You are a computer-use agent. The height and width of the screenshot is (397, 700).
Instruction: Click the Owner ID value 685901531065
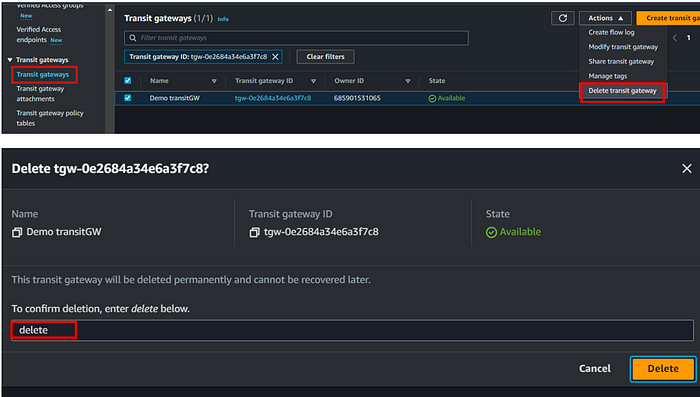pyautogui.click(x=357, y=98)
